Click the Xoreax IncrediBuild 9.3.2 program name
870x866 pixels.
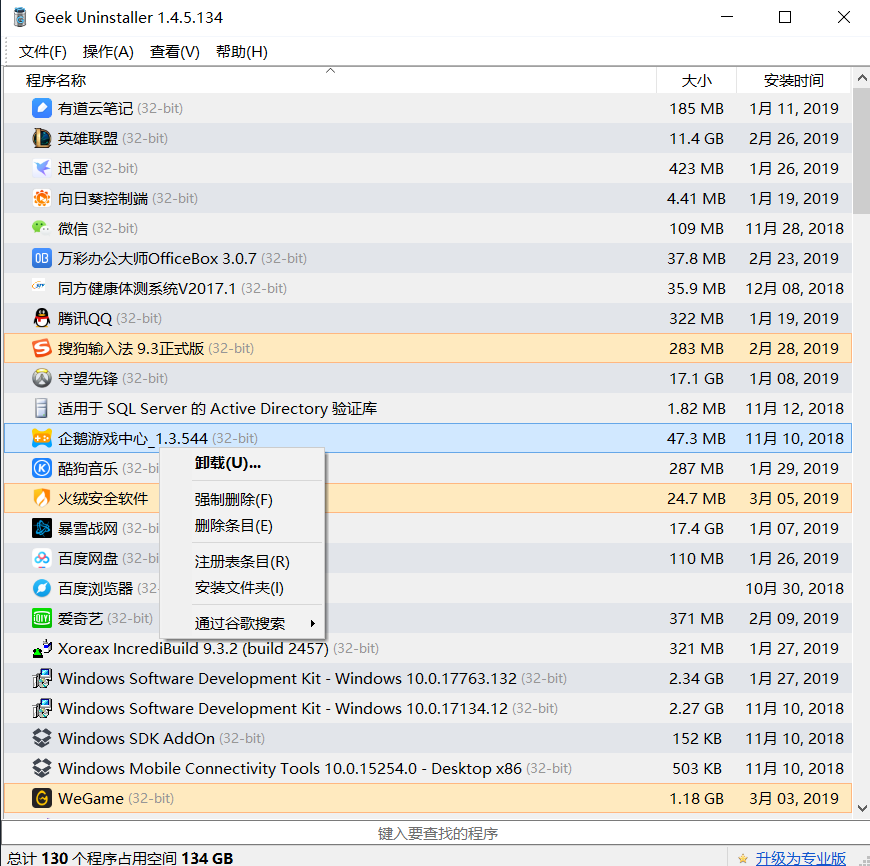point(193,648)
